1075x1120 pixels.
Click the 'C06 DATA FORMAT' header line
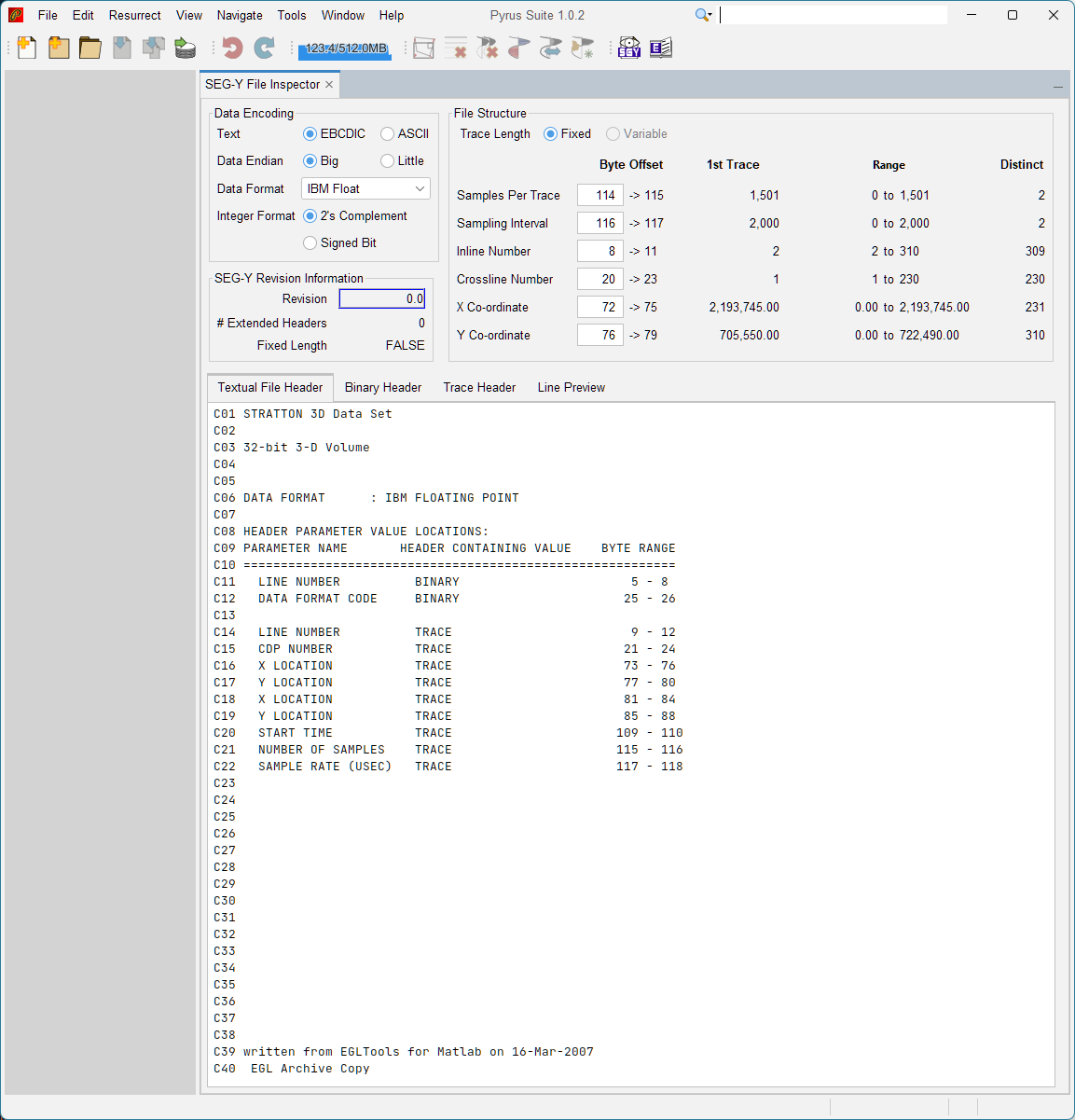click(366, 498)
